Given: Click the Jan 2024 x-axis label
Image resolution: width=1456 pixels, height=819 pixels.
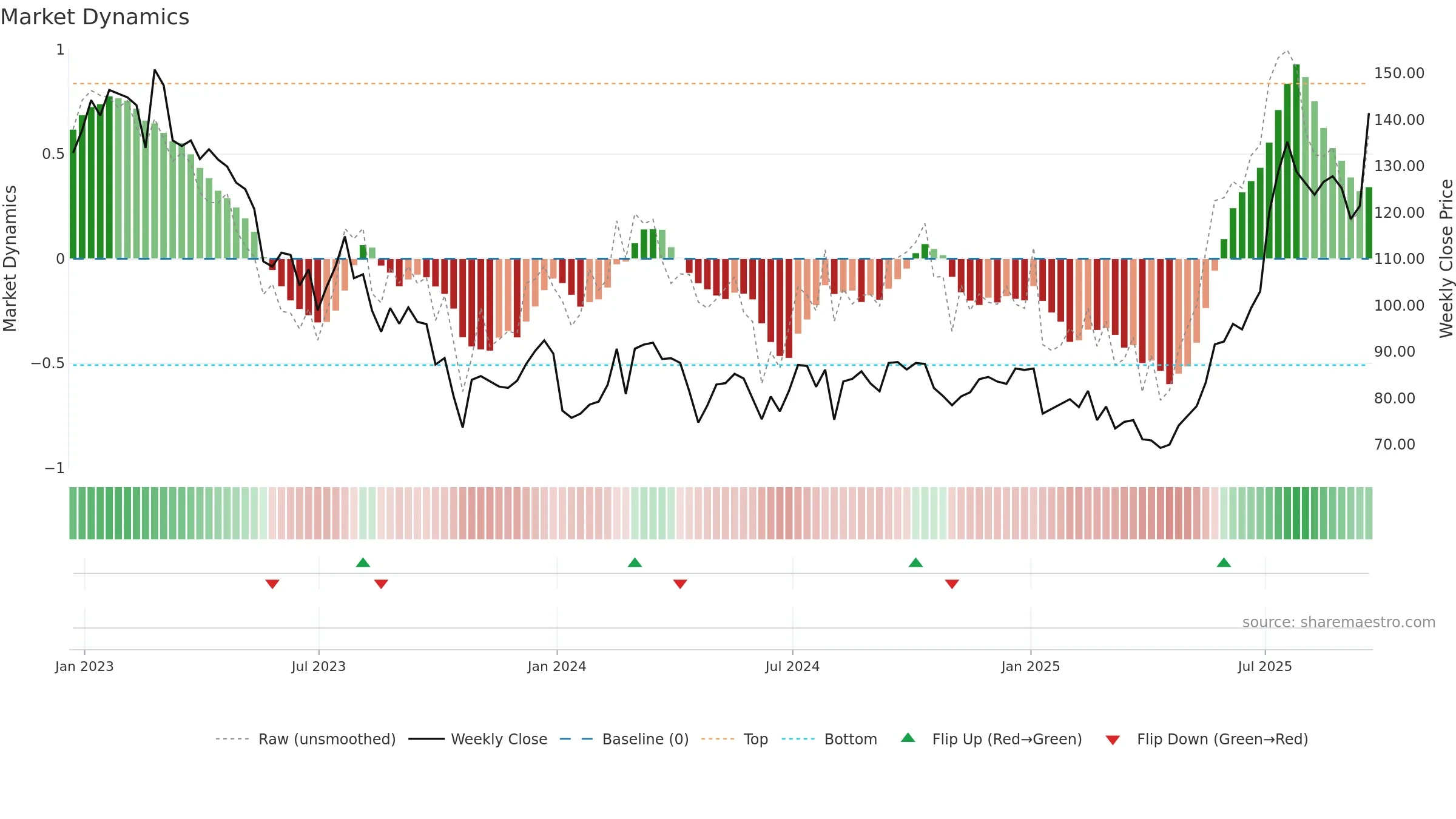Looking at the screenshot, I should (x=557, y=666).
